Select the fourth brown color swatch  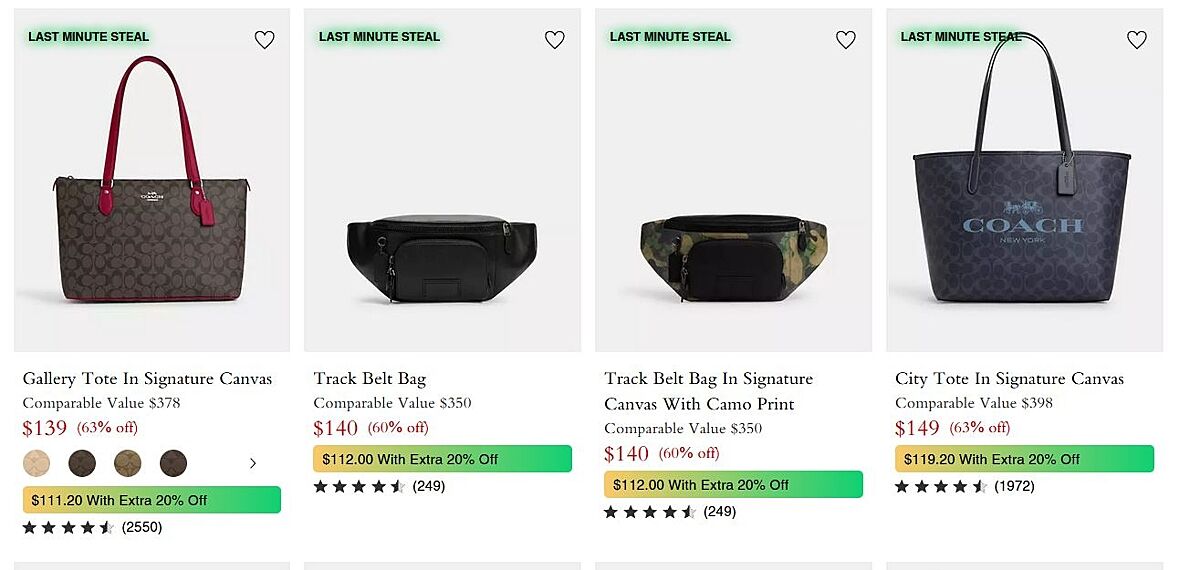point(173,463)
